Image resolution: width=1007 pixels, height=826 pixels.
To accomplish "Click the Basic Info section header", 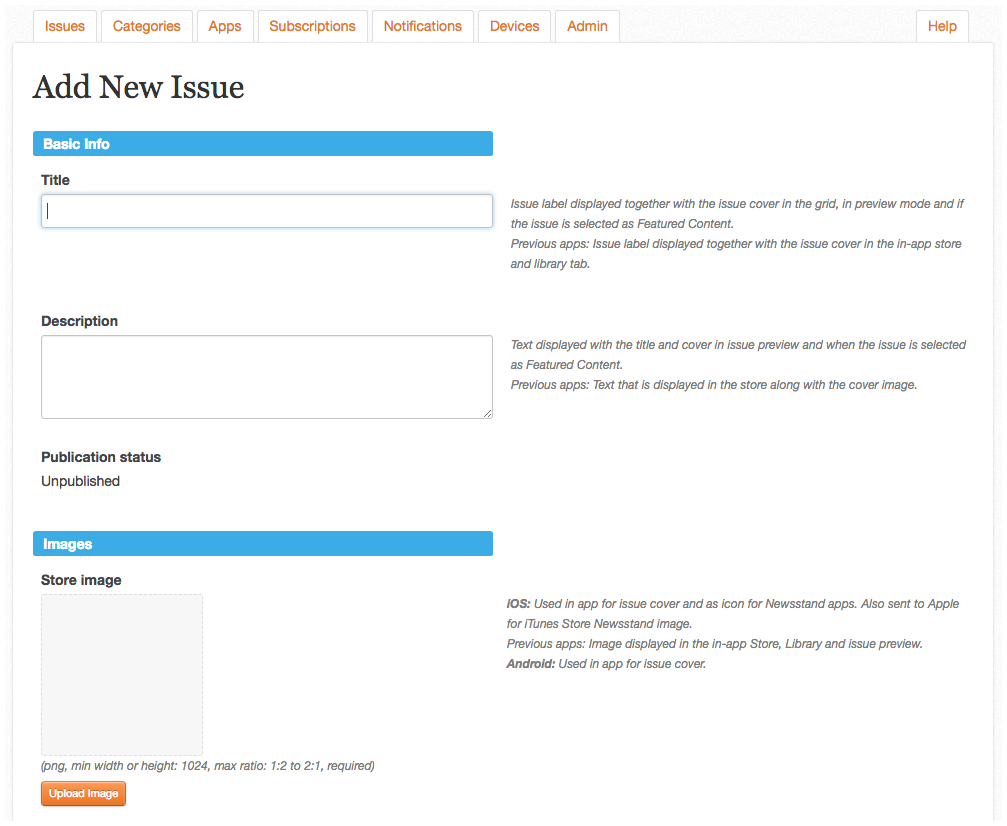I will (263, 143).
